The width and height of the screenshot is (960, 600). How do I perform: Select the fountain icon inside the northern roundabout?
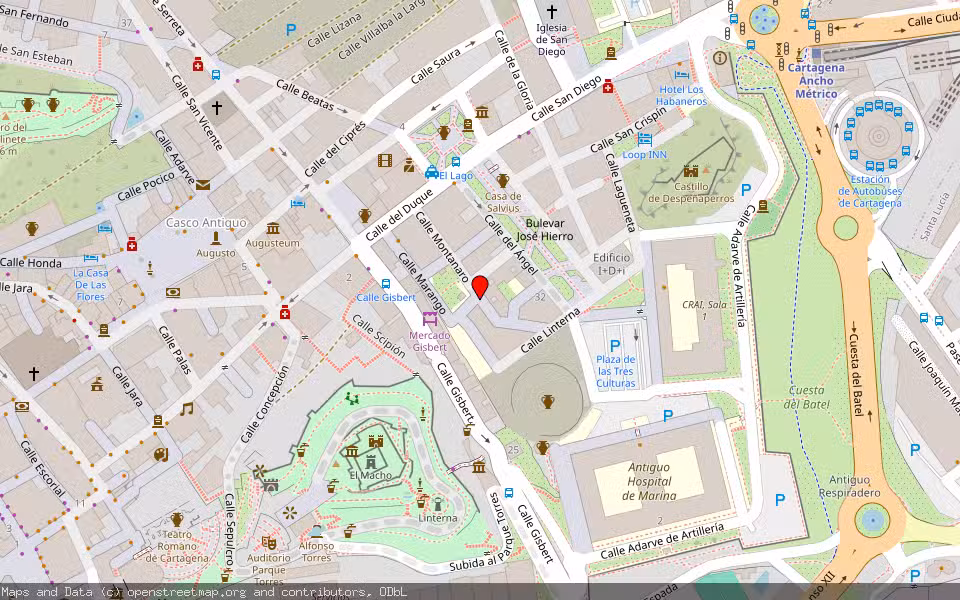click(x=764, y=19)
